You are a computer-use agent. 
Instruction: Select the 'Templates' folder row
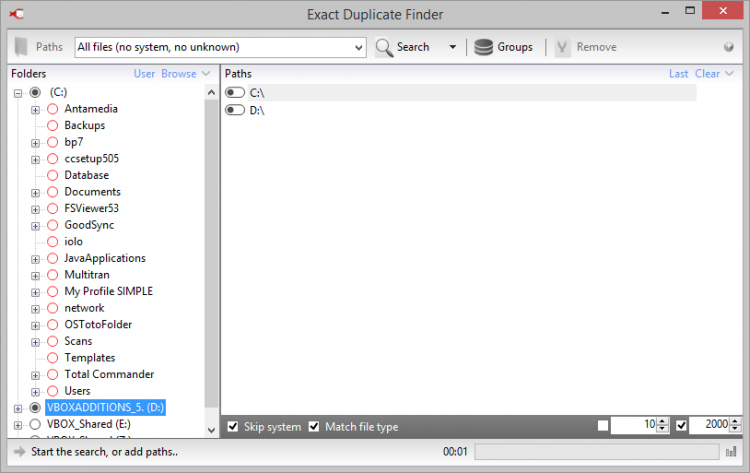pos(90,358)
